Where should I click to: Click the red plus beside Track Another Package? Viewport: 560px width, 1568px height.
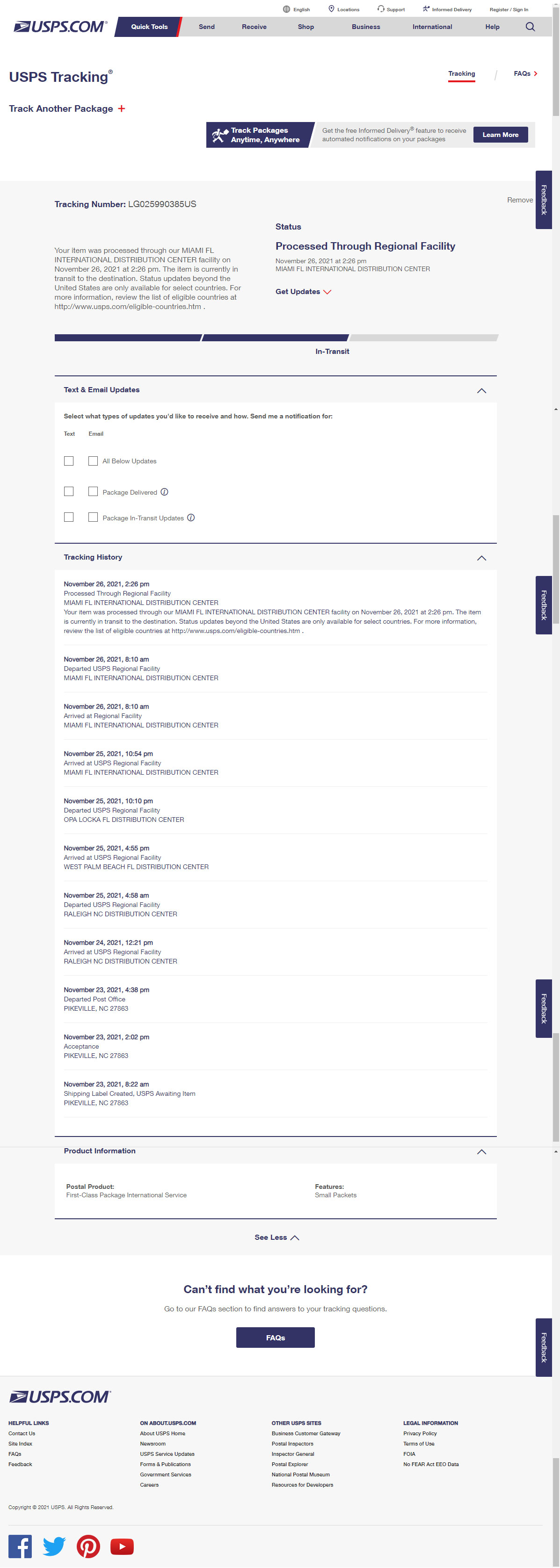[x=121, y=109]
